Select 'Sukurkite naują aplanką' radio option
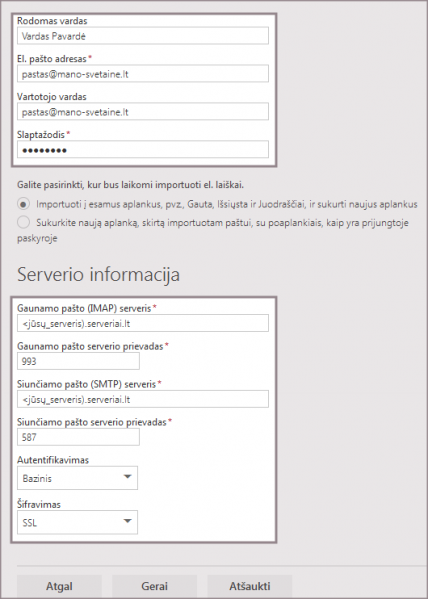428x599 pixels. (x=23, y=222)
